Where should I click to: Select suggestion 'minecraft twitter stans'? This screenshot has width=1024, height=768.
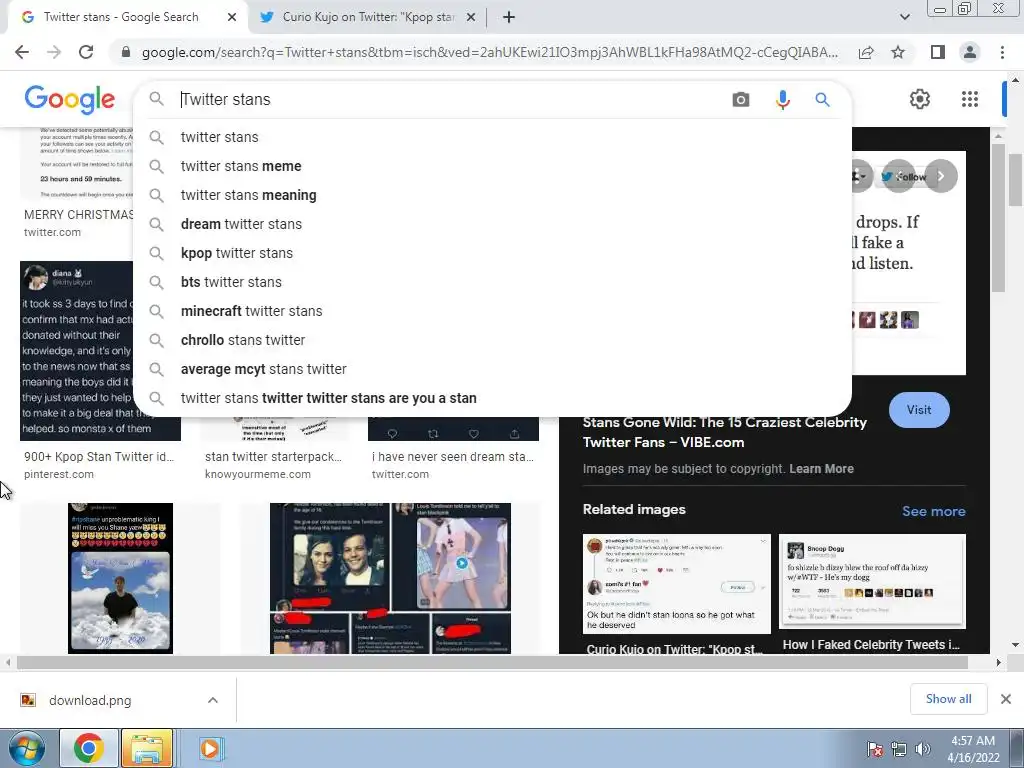click(492, 311)
